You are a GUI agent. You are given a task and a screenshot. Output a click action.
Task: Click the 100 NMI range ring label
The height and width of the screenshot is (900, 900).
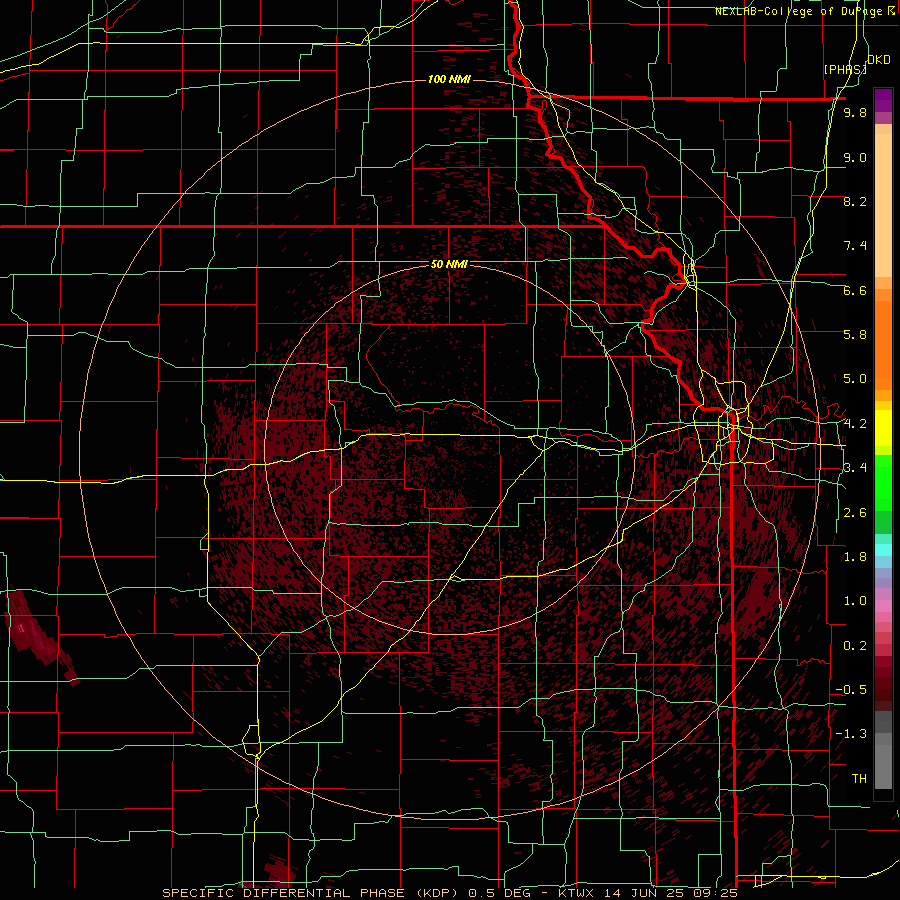tap(449, 79)
